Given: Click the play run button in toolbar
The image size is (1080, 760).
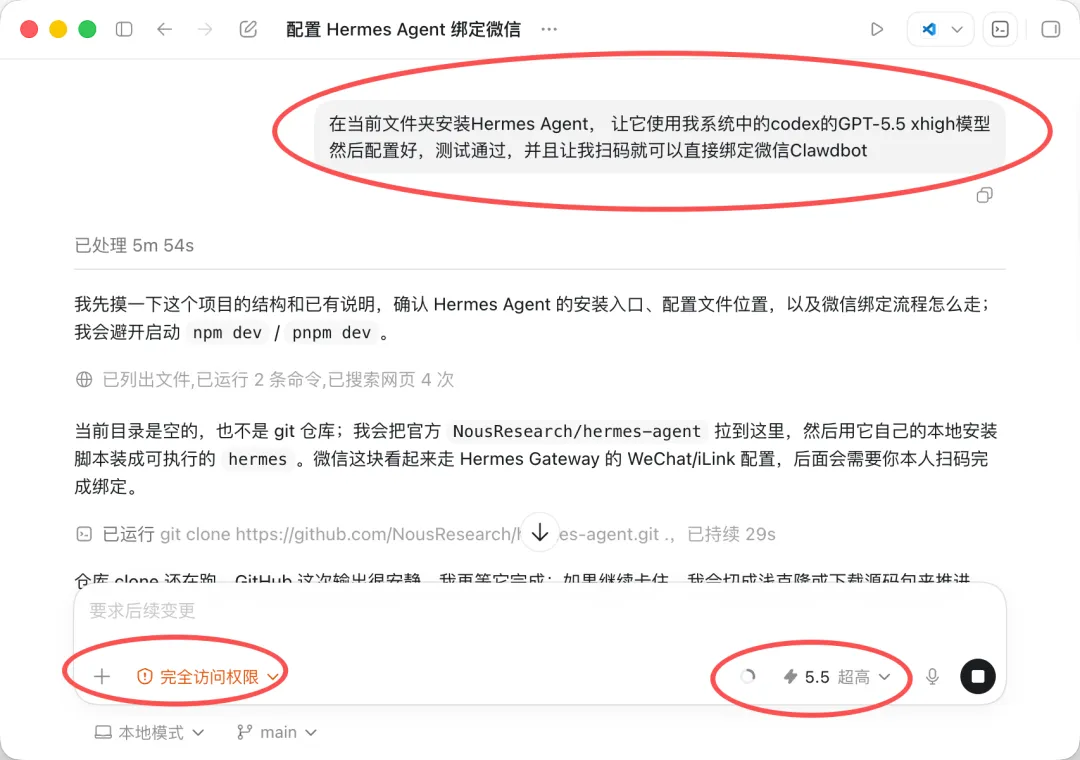Looking at the screenshot, I should pos(877,29).
